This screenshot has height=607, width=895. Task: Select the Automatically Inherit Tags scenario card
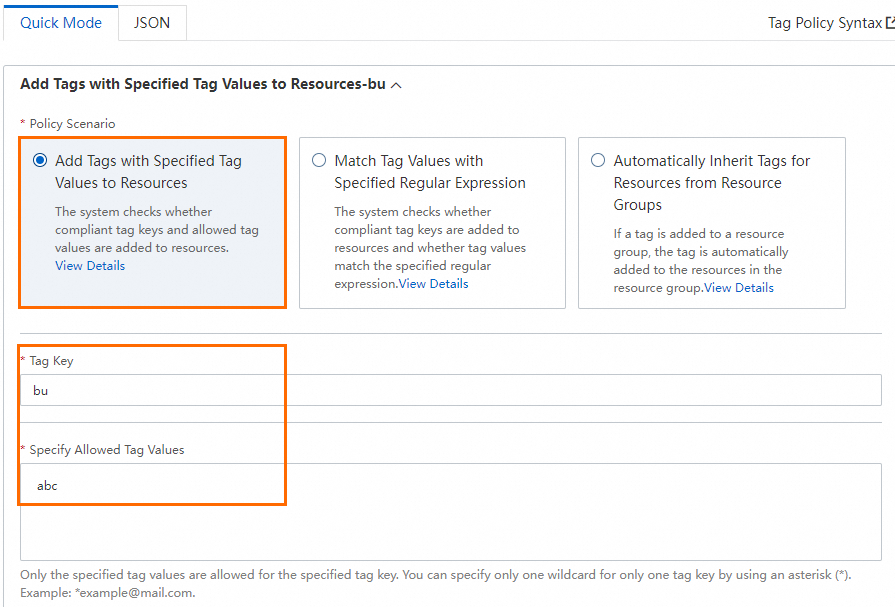click(x=711, y=222)
